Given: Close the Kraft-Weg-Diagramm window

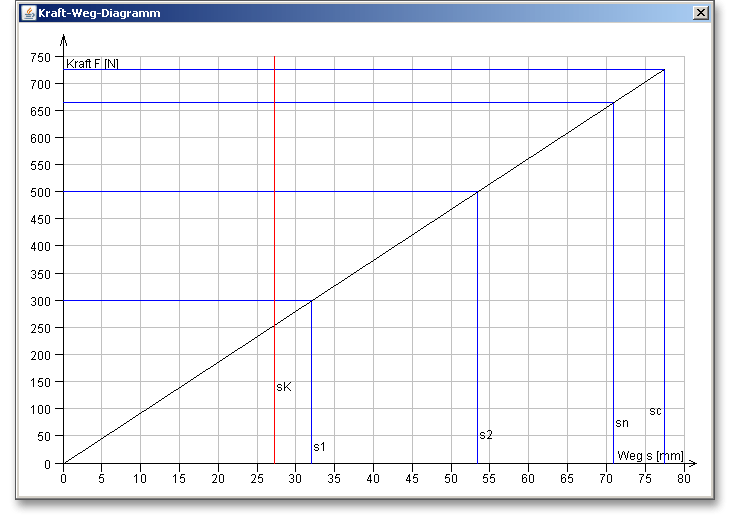Looking at the screenshot, I should pyautogui.click(x=701, y=13).
